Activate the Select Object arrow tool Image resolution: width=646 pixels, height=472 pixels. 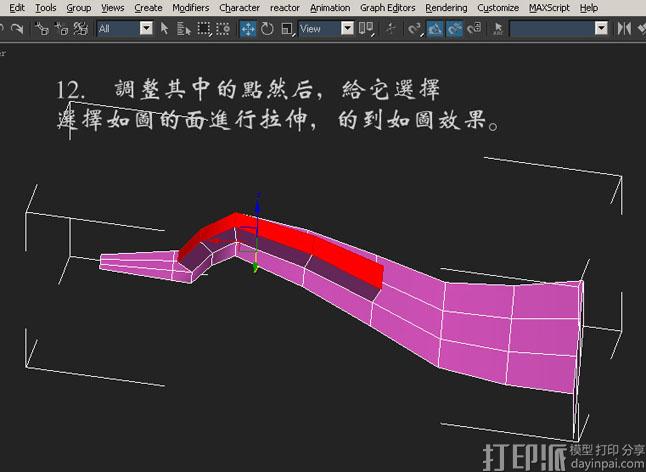point(165,29)
